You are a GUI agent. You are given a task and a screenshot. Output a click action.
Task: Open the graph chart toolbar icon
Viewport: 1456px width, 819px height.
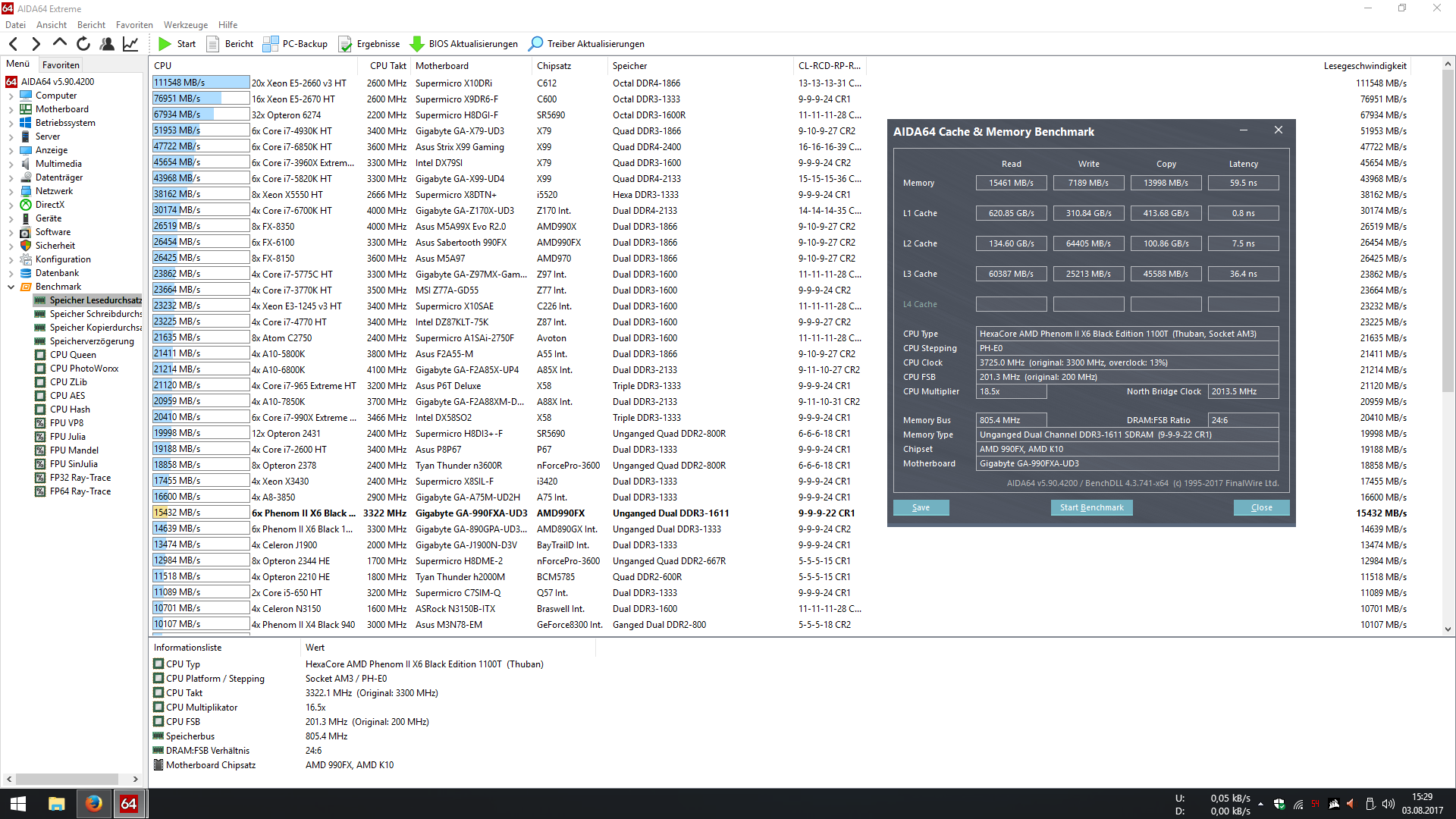[130, 44]
